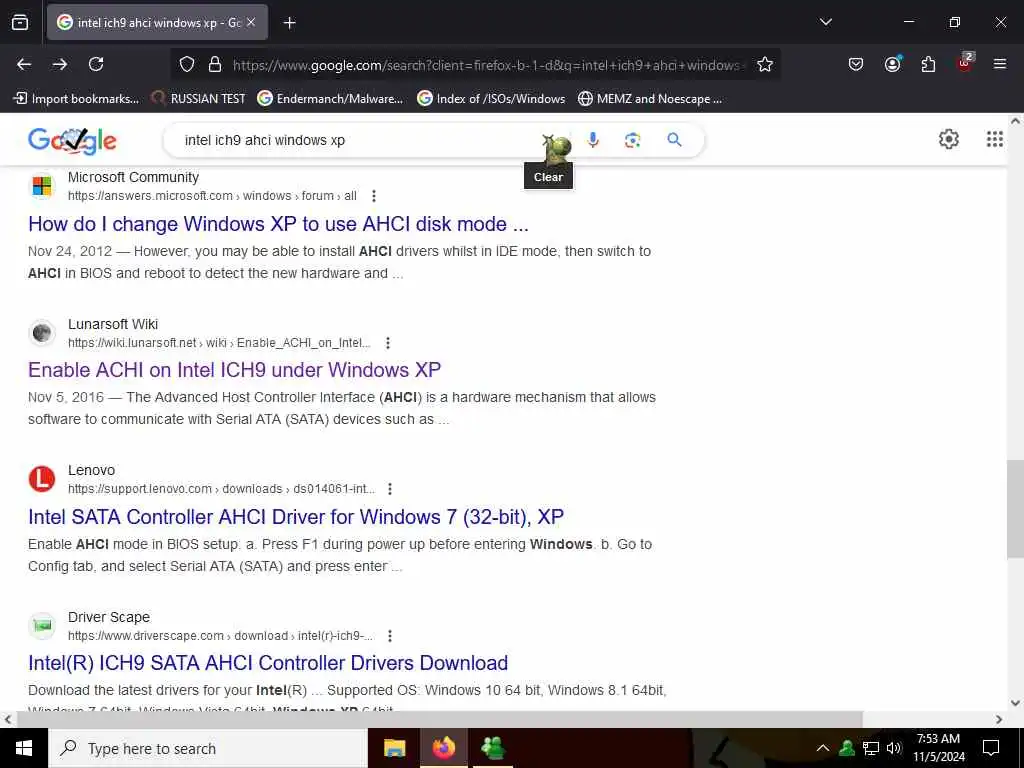
Task: Open Google quick settings gear
Action: (x=948, y=138)
